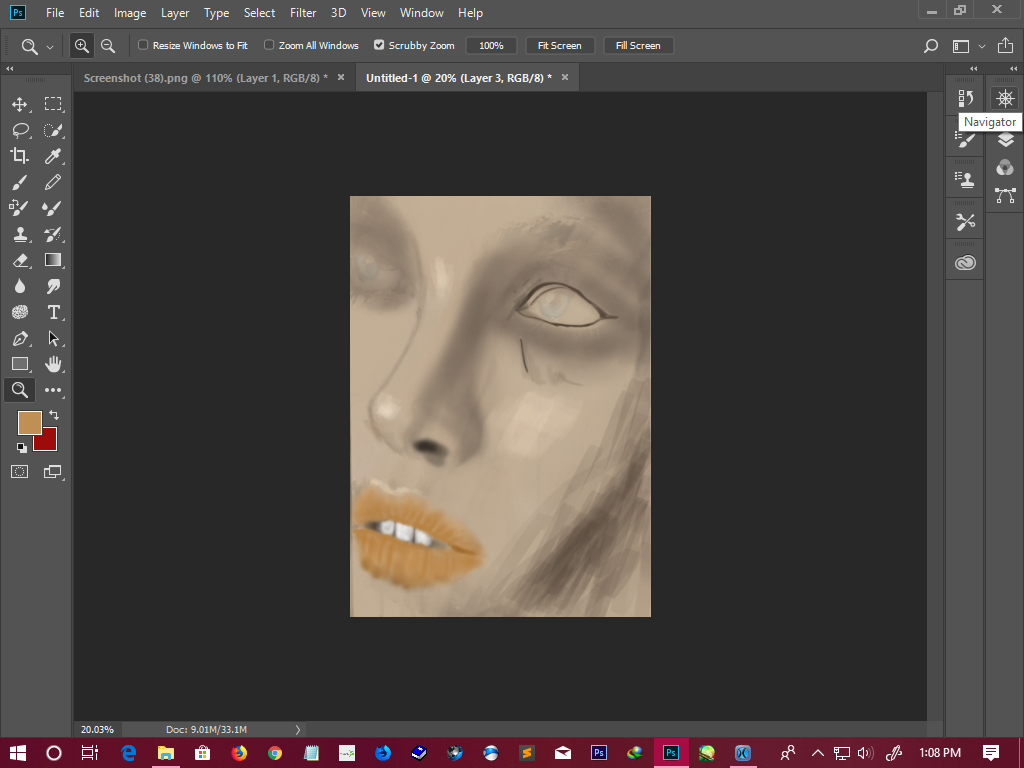Select the Clone Stamp tool

[x=19, y=234]
